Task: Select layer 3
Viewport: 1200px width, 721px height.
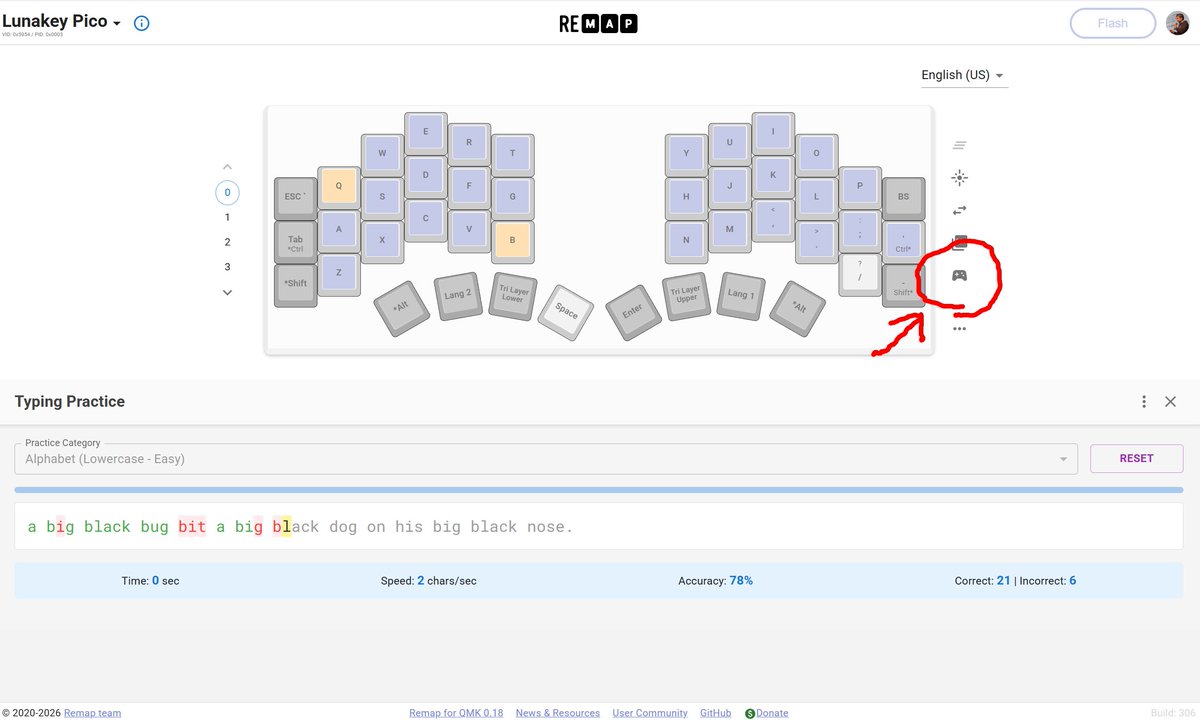Action: (227, 267)
